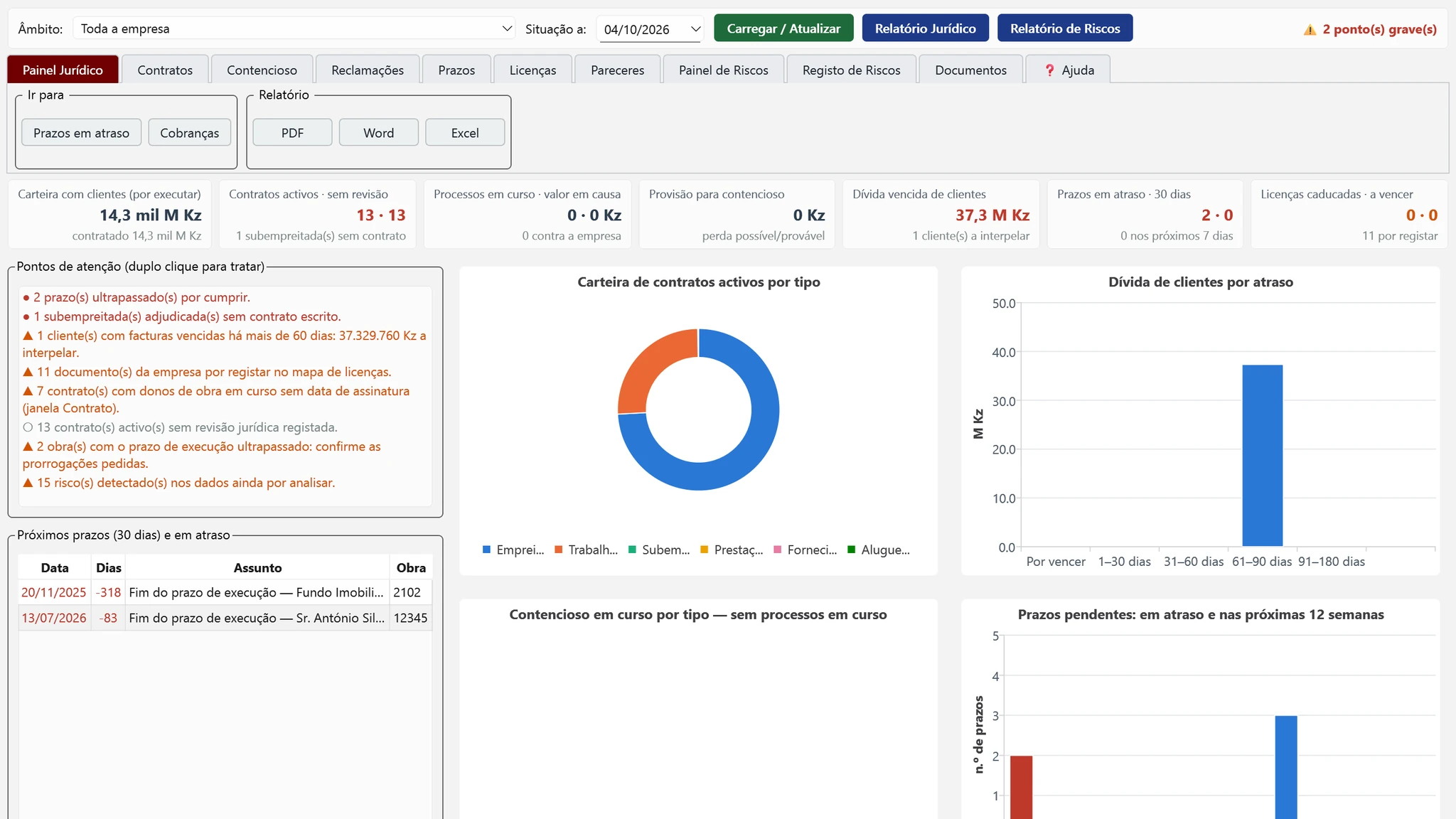Click the 61–90 dias blue debt bar
This screenshot has width=1456, height=819.
(1262, 456)
